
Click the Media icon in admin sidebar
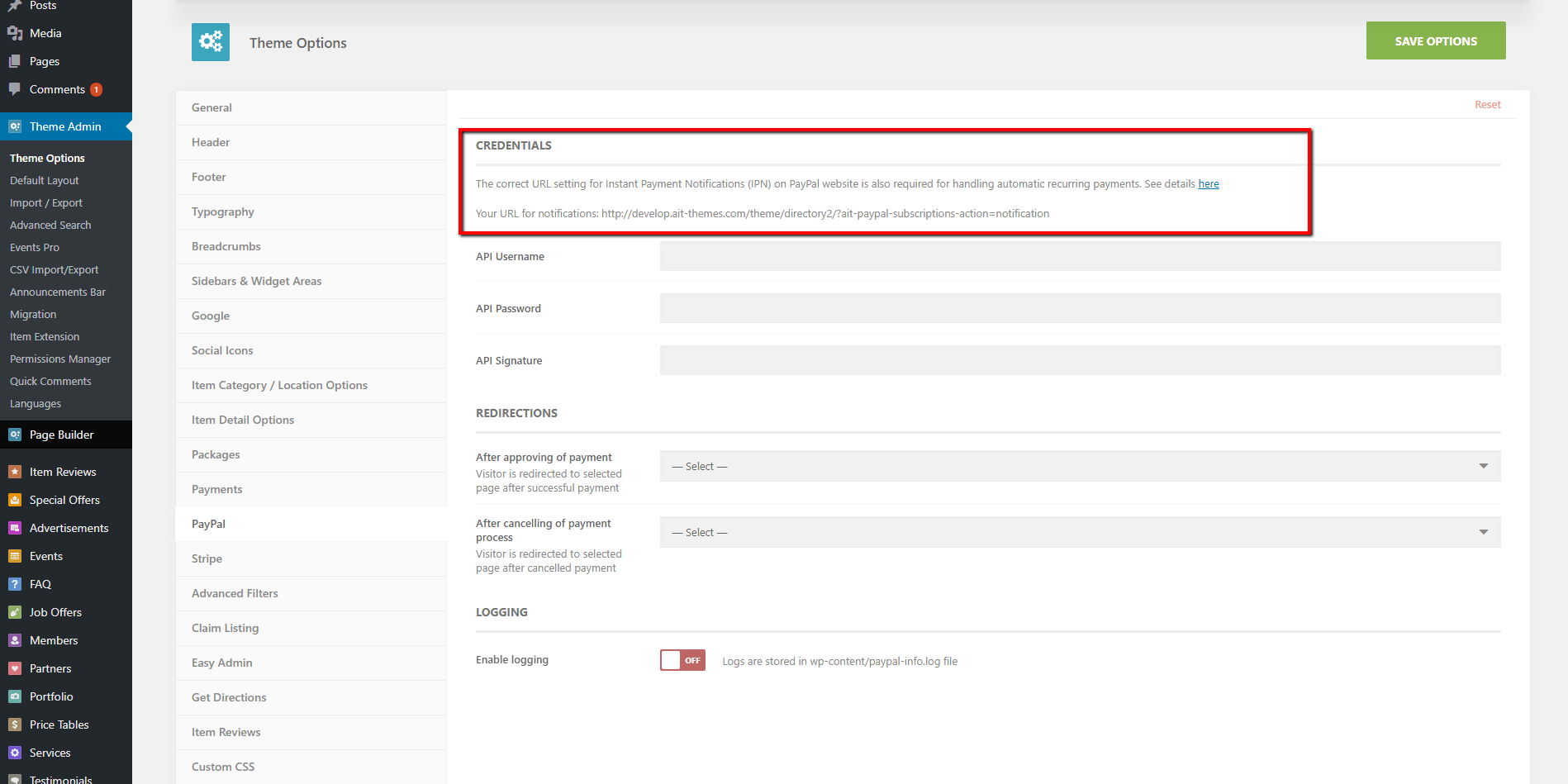(15, 33)
